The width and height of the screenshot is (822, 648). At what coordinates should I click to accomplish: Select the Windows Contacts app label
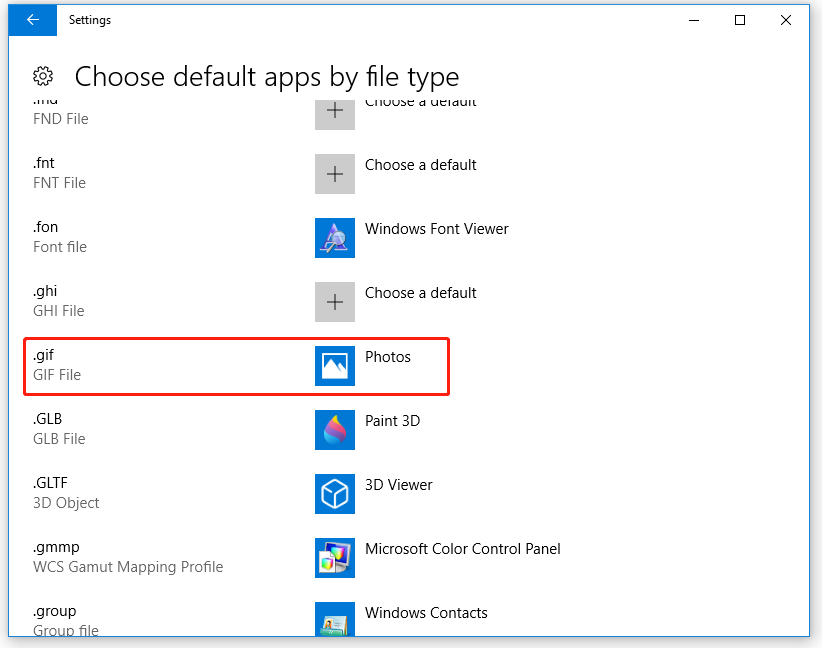pos(426,613)
